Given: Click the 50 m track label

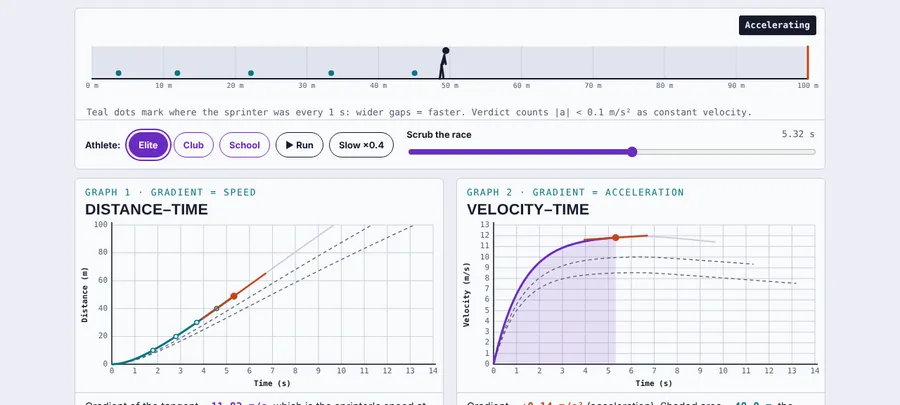Looking at the screenshot, I should [449, 85].
